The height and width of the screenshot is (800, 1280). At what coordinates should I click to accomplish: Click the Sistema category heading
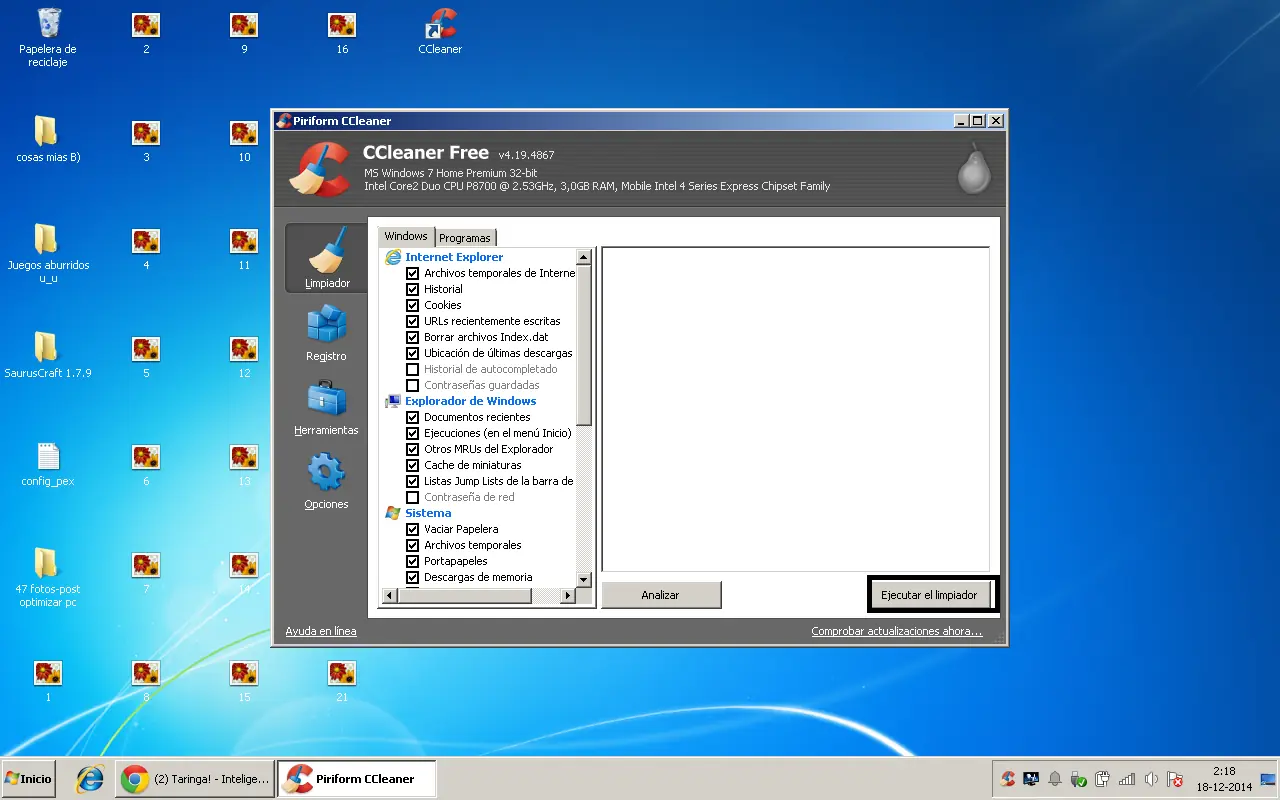tap(428, 513)
